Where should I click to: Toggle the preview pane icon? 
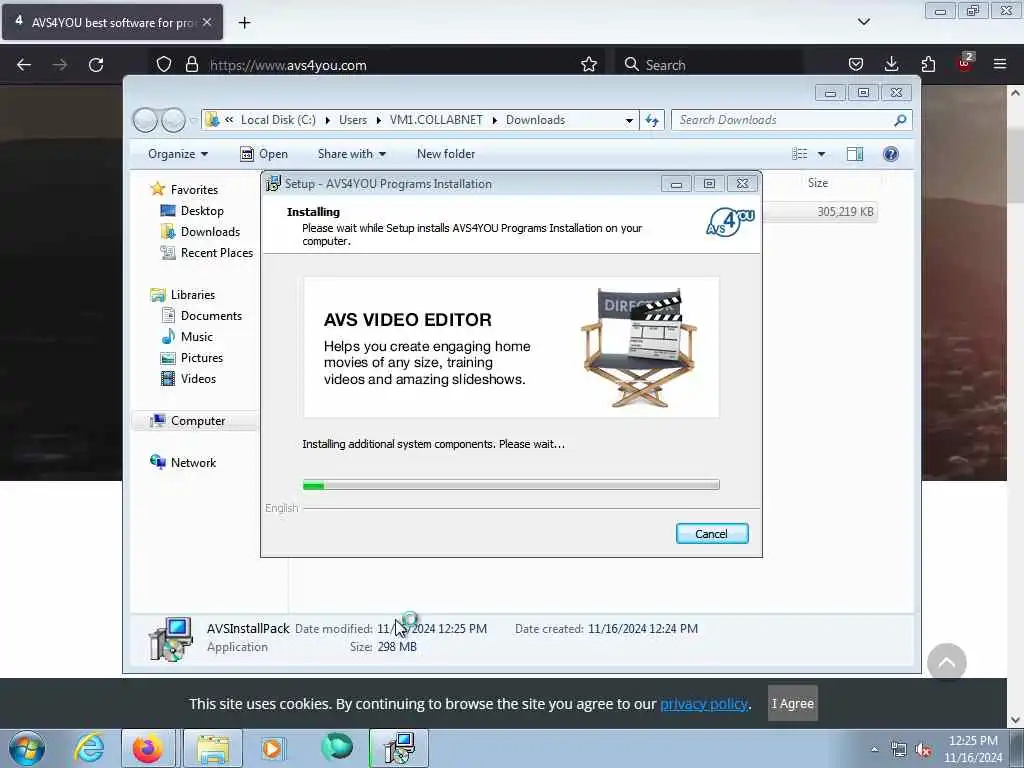(855, 154)
